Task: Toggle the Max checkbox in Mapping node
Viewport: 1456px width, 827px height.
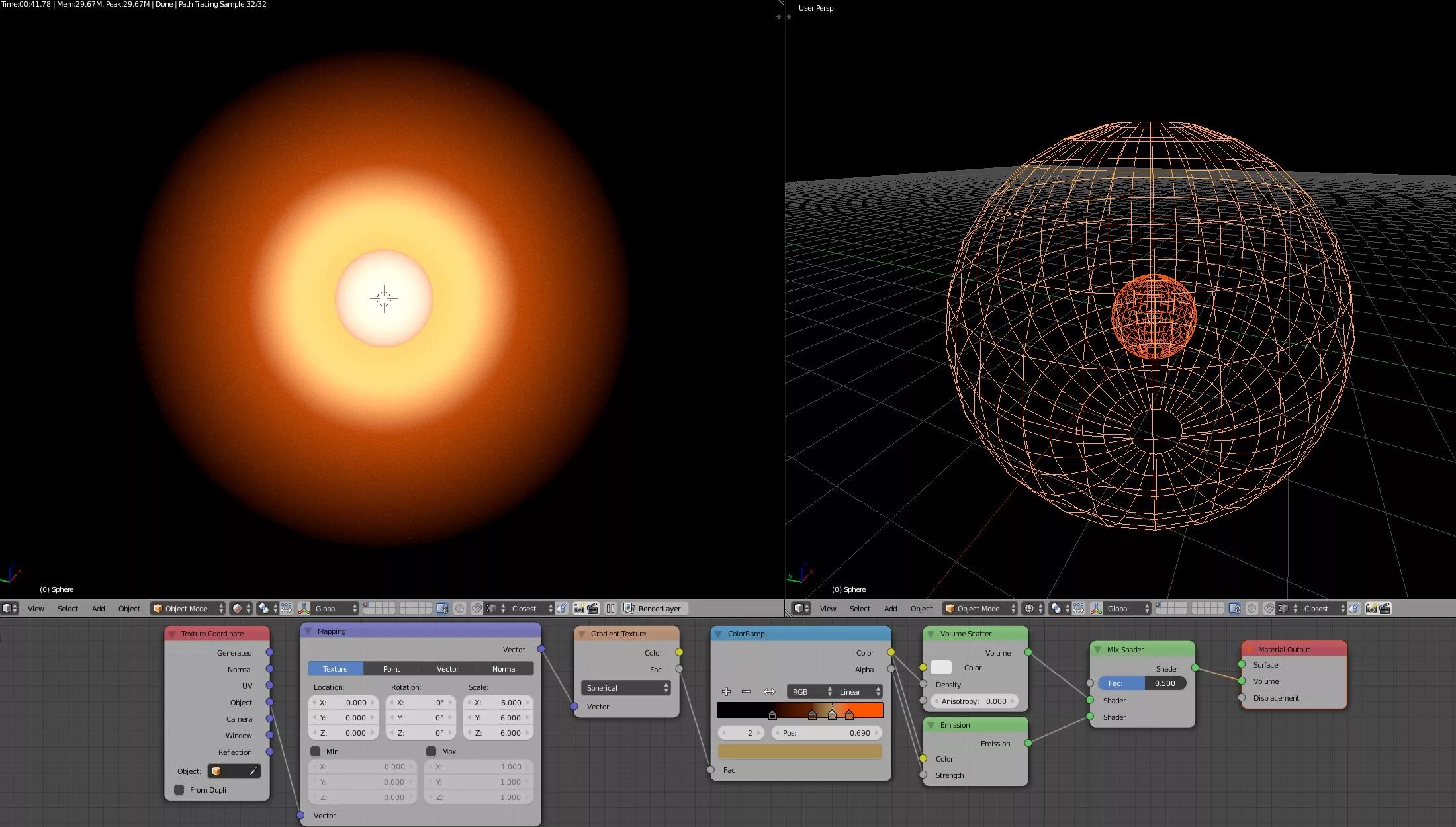Action: click(x=432, y=752)
